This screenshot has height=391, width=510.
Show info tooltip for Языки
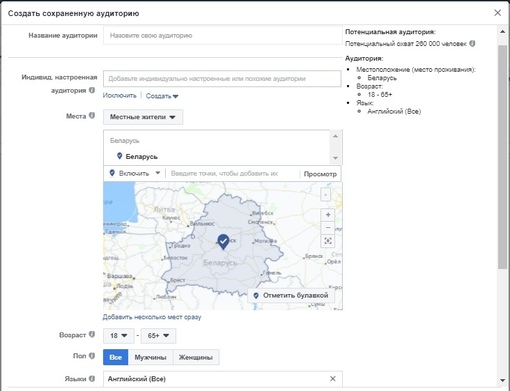92,379
